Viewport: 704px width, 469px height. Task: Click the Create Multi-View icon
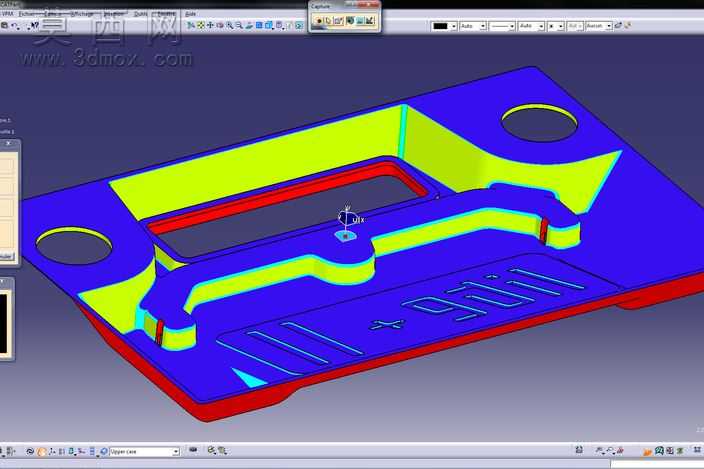pyautogui.click(x=259, y=26)
